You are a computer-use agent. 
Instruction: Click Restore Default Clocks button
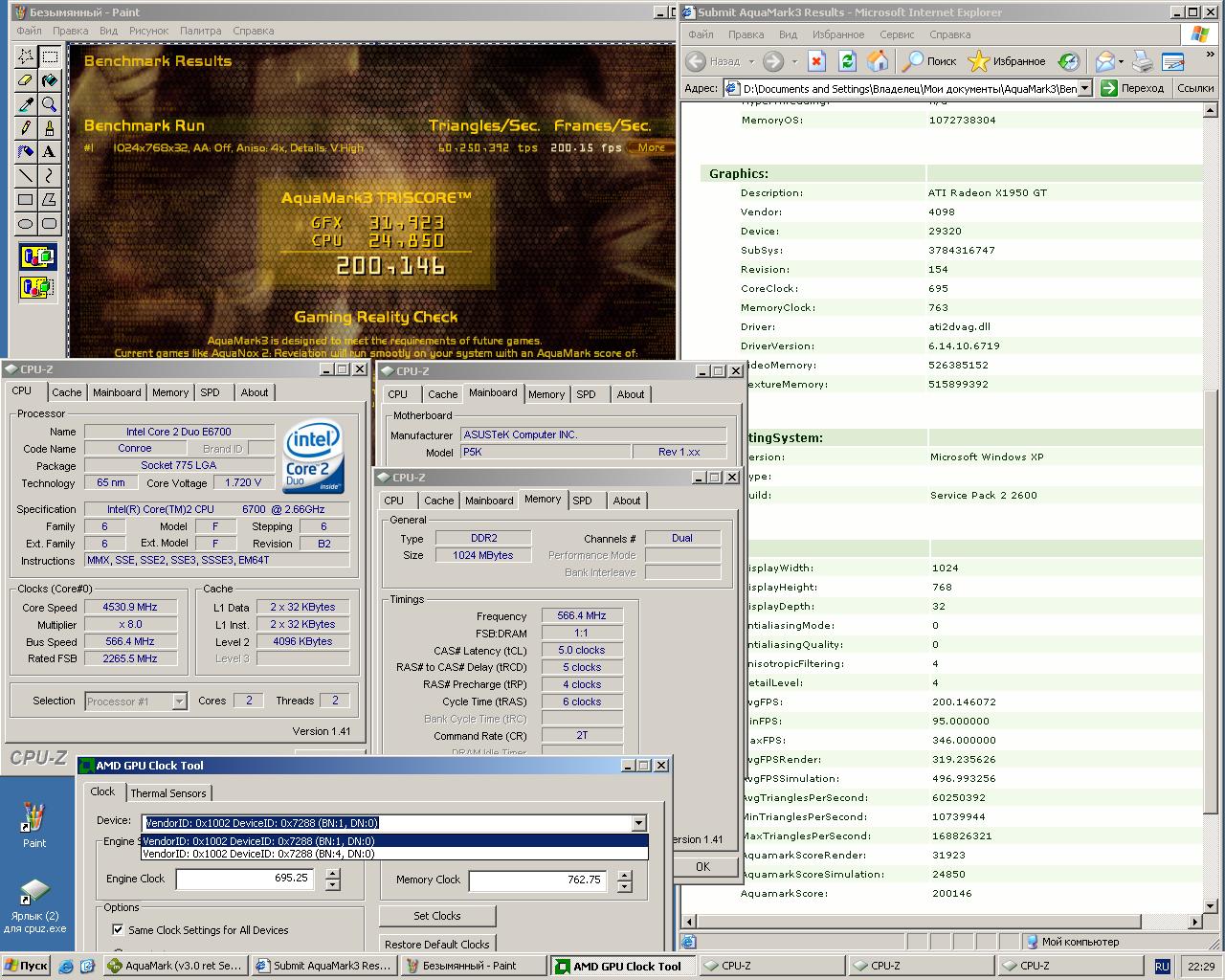[437, 945]
